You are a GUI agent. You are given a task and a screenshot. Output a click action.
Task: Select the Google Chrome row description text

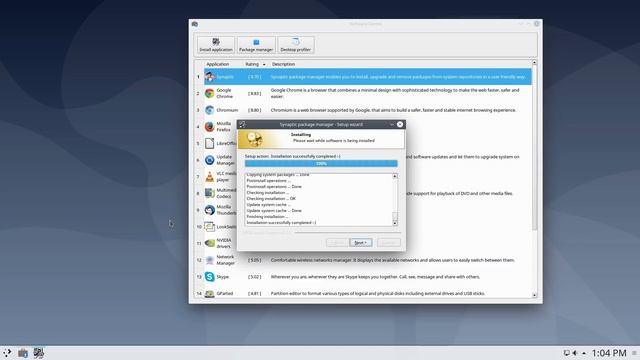click(395, 93)
